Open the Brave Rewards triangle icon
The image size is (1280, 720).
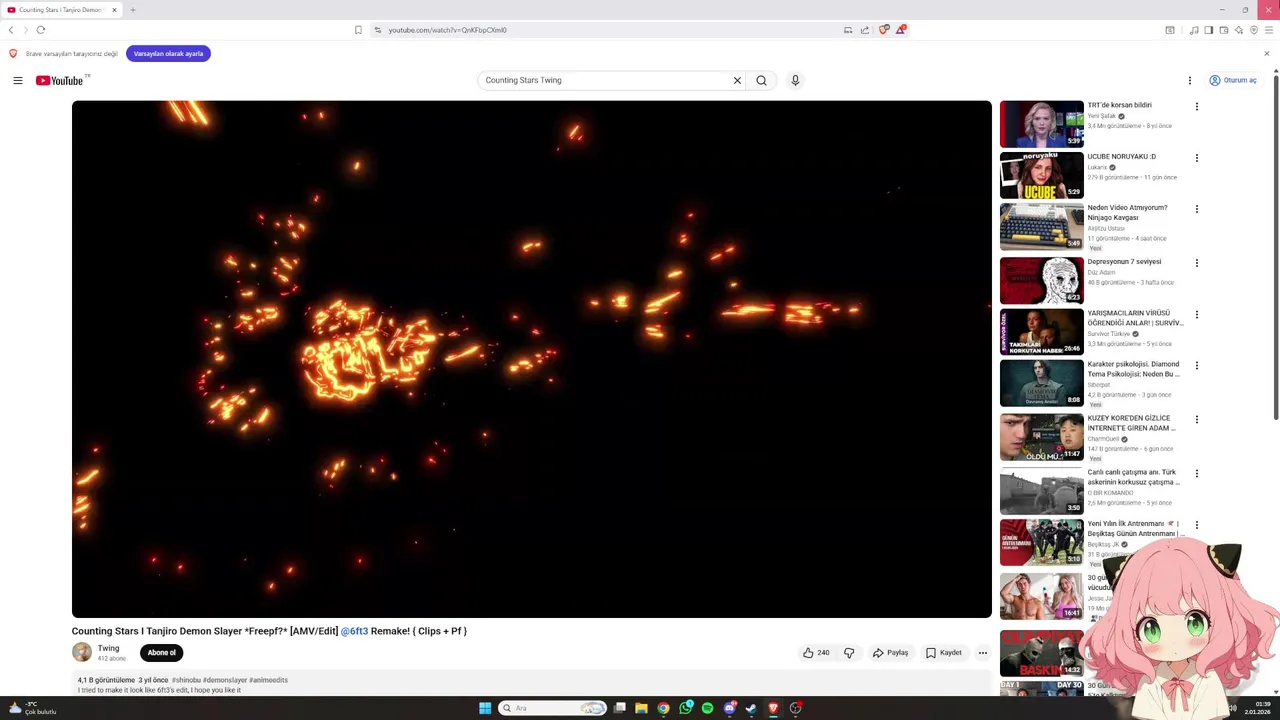(x=900, y=30)
